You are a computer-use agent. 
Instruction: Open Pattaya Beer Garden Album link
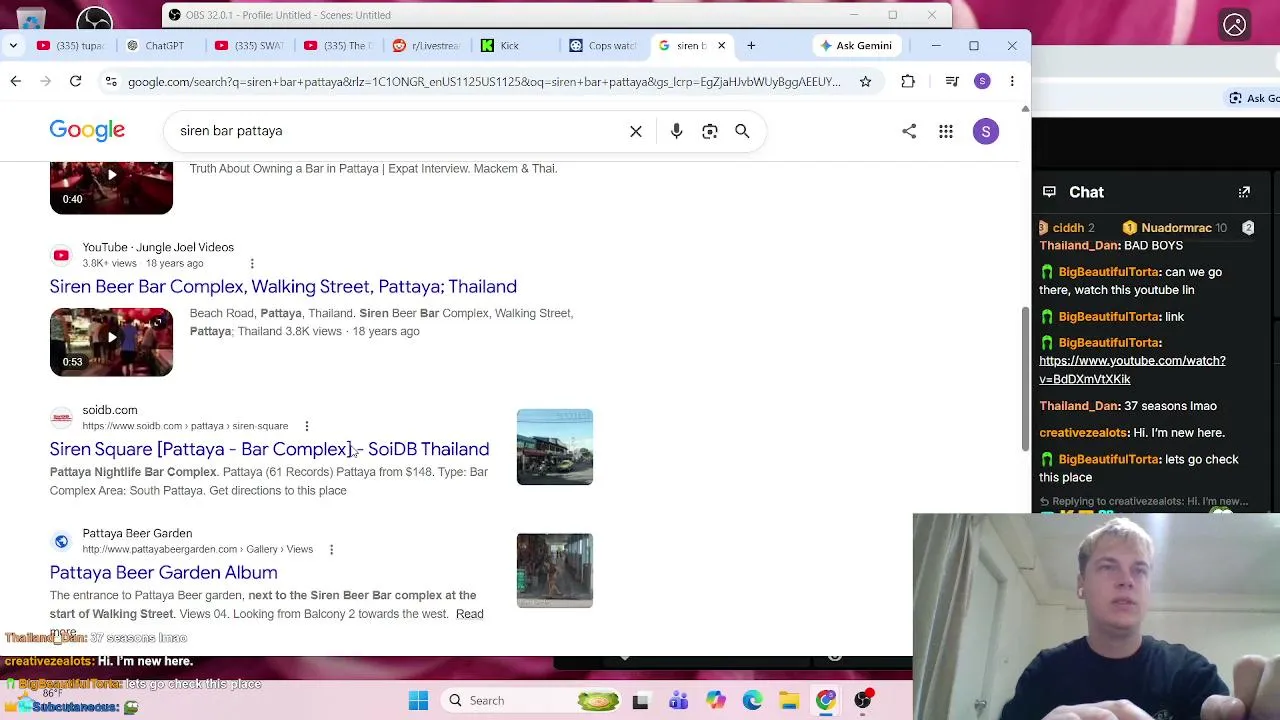tap(163, 573)
